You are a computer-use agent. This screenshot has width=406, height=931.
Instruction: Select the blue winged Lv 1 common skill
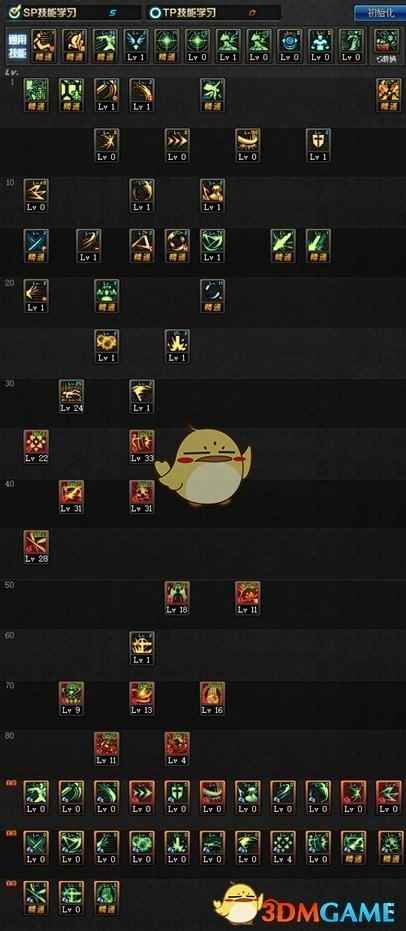[137, 46]
